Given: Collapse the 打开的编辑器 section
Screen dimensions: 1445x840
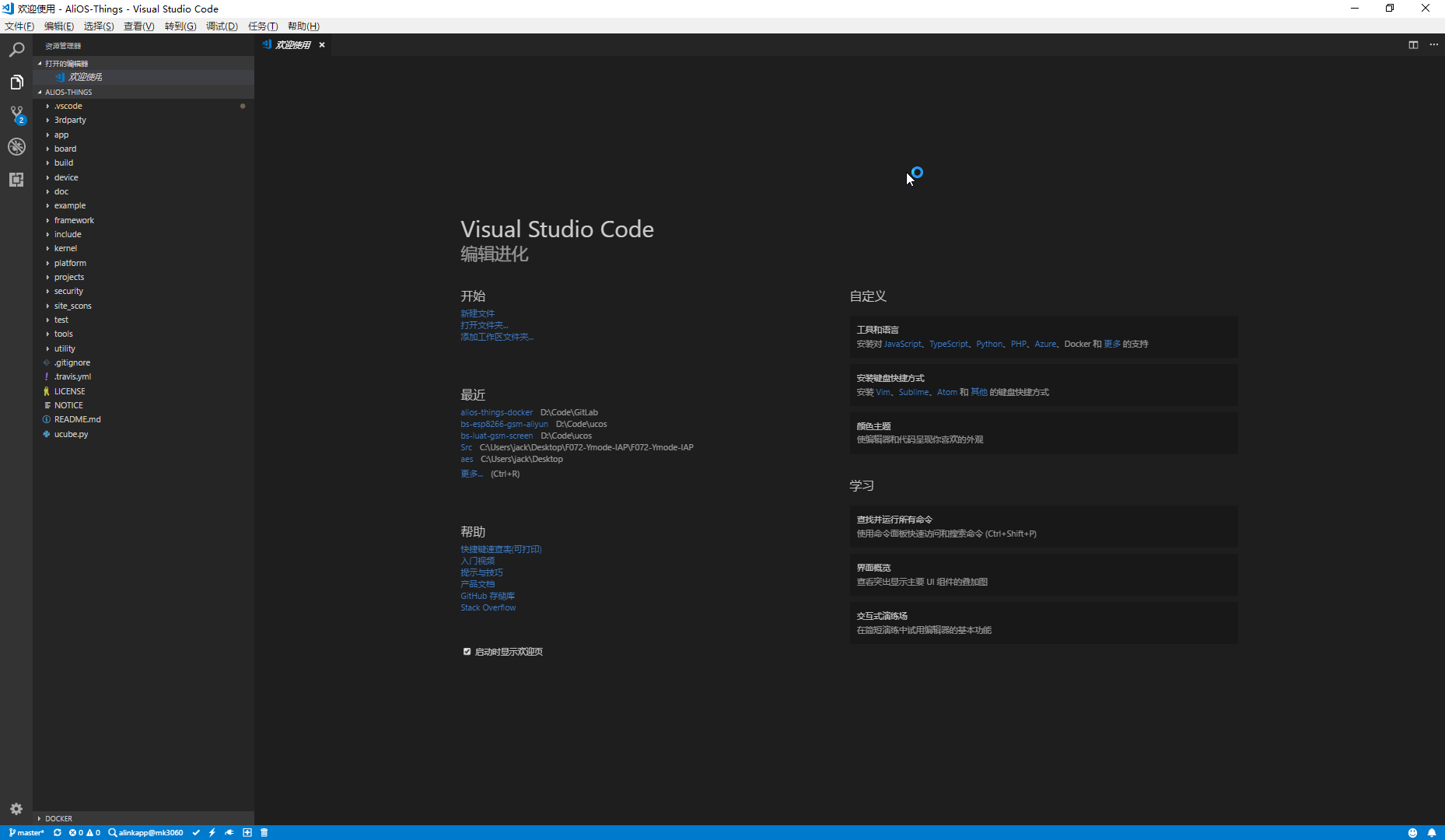Looking at the screenshot, I should tap(143, 63).
